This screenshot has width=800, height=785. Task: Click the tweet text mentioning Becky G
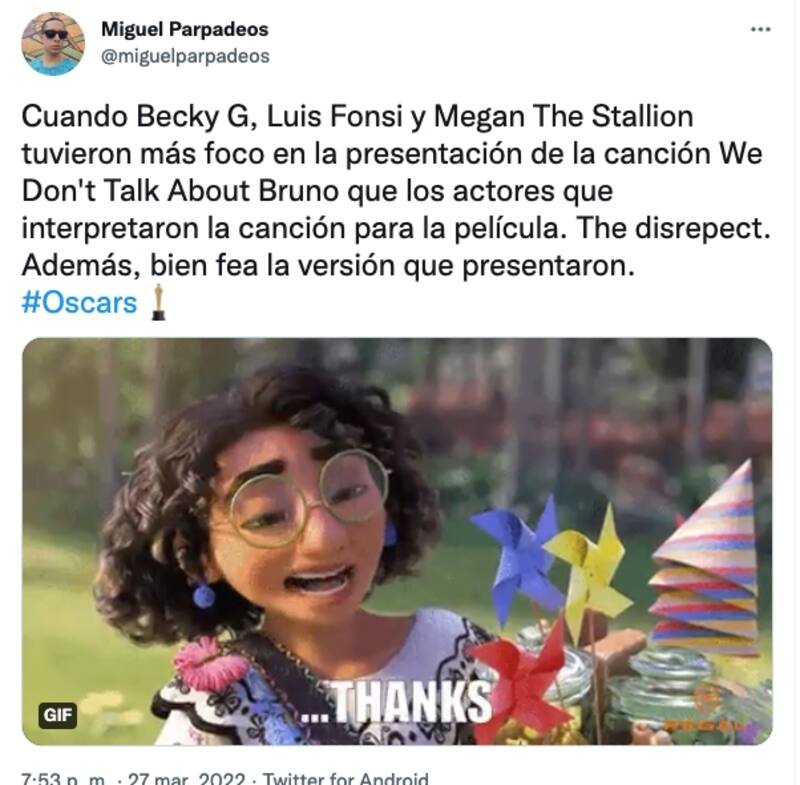(x=395, y=191)
